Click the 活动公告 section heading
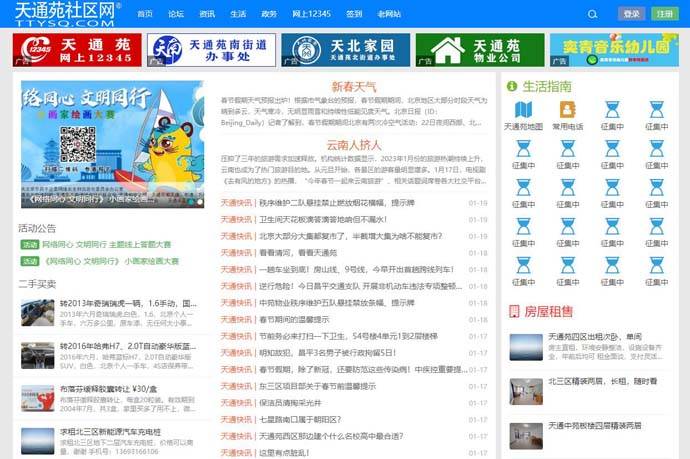 [x=37, y=228]
